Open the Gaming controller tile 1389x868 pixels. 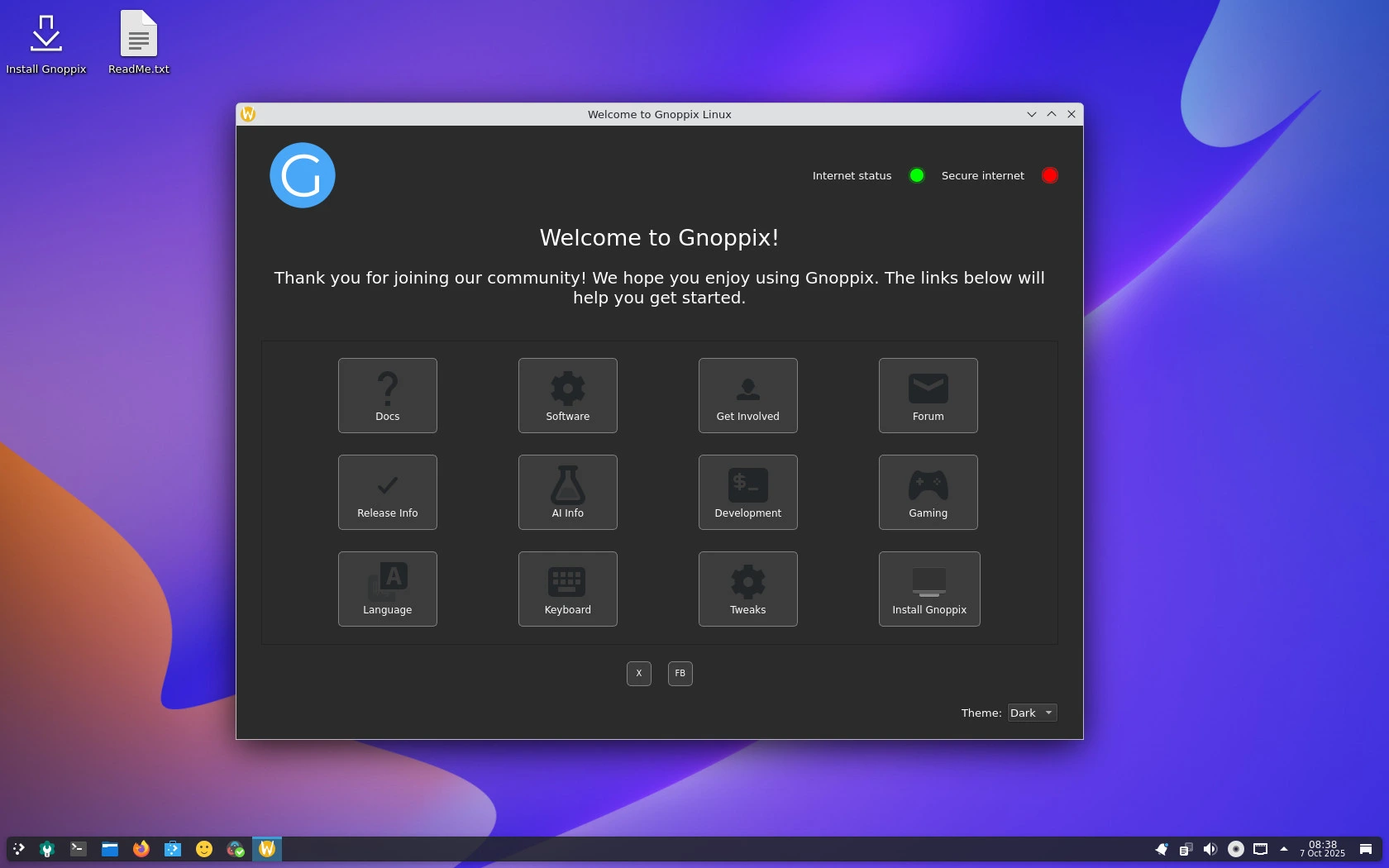(928, 492)
